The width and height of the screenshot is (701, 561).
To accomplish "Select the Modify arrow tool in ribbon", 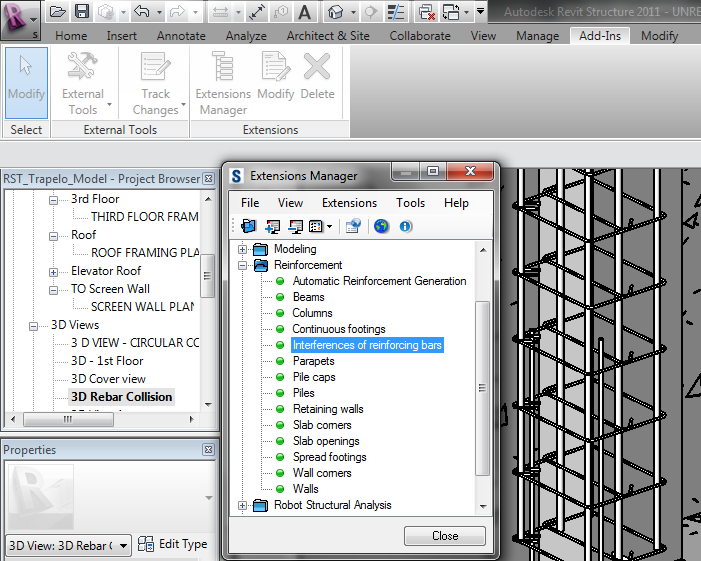I will 26,83.
